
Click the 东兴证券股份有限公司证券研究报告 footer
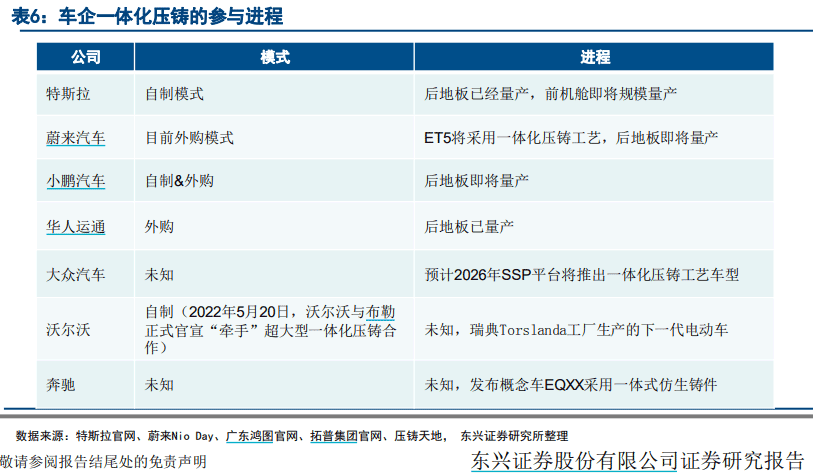click(x=637, y=460)
